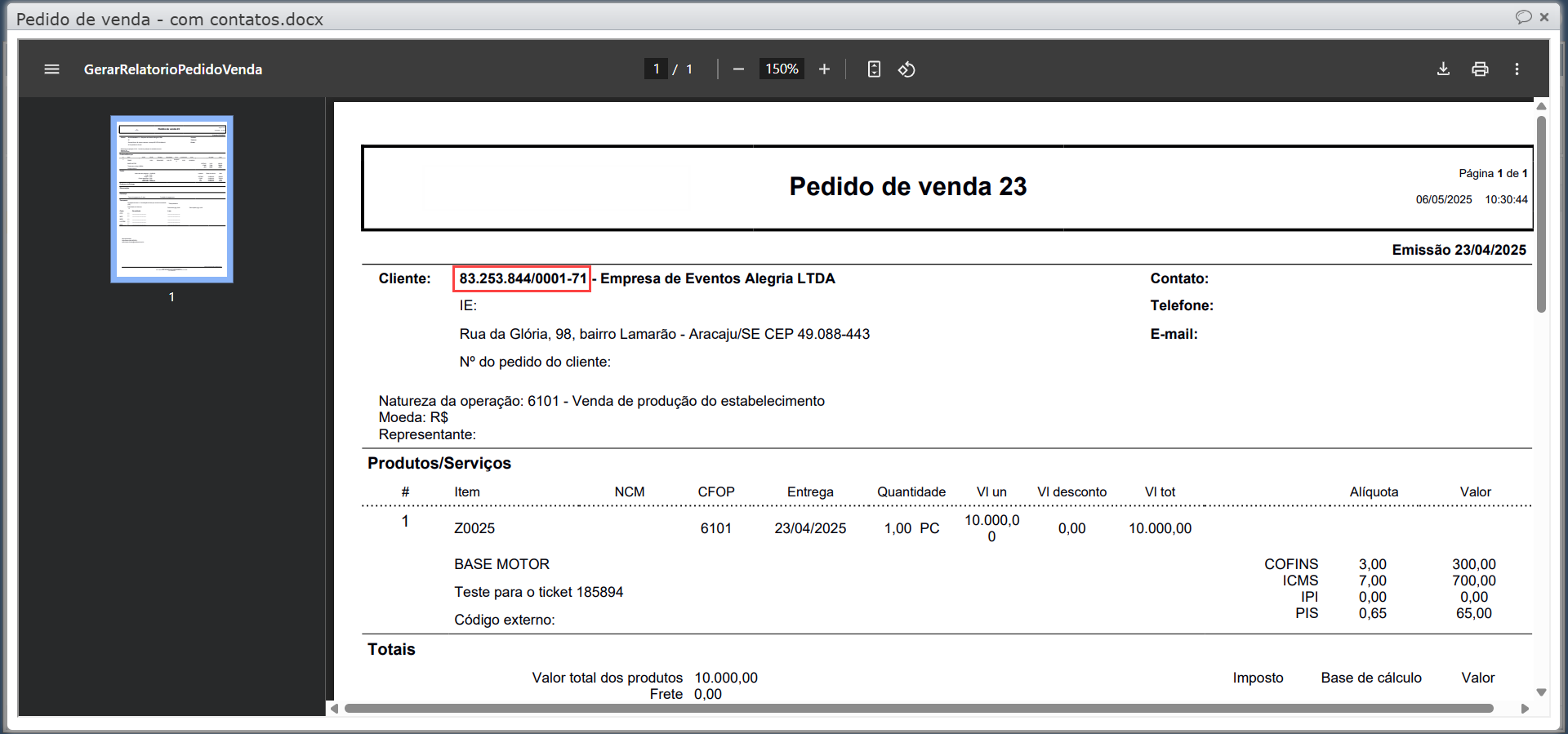Click the PIS tax label
Screen dimensions: 1568x734
1307,613
